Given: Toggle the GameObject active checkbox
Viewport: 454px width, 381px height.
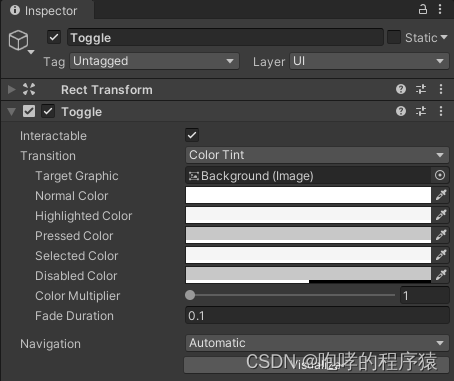Looking at the screenshot, I should [54, 37].
